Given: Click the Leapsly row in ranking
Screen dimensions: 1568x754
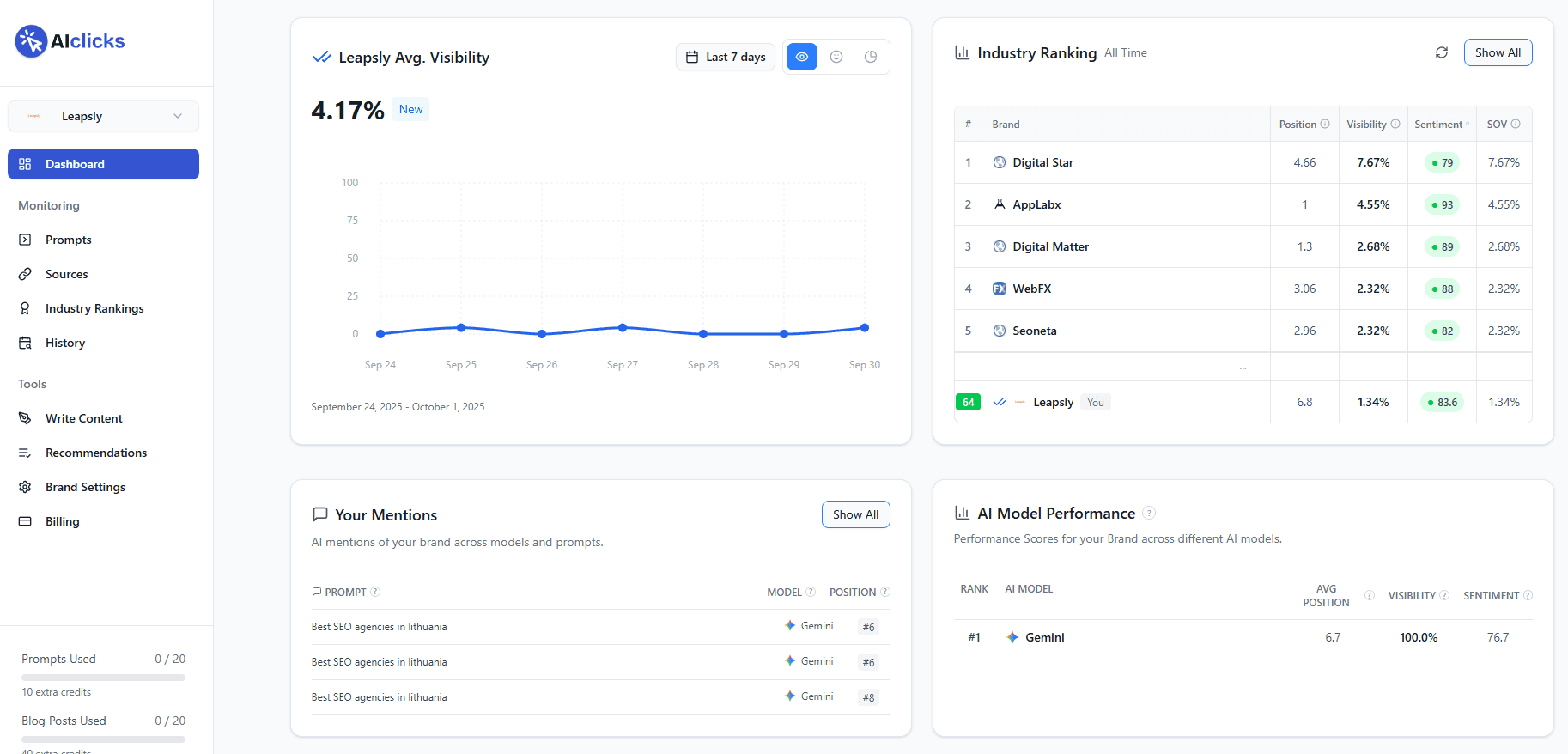Looking at the screenshot, I should pyautogui.click(x=1243, y=402).
